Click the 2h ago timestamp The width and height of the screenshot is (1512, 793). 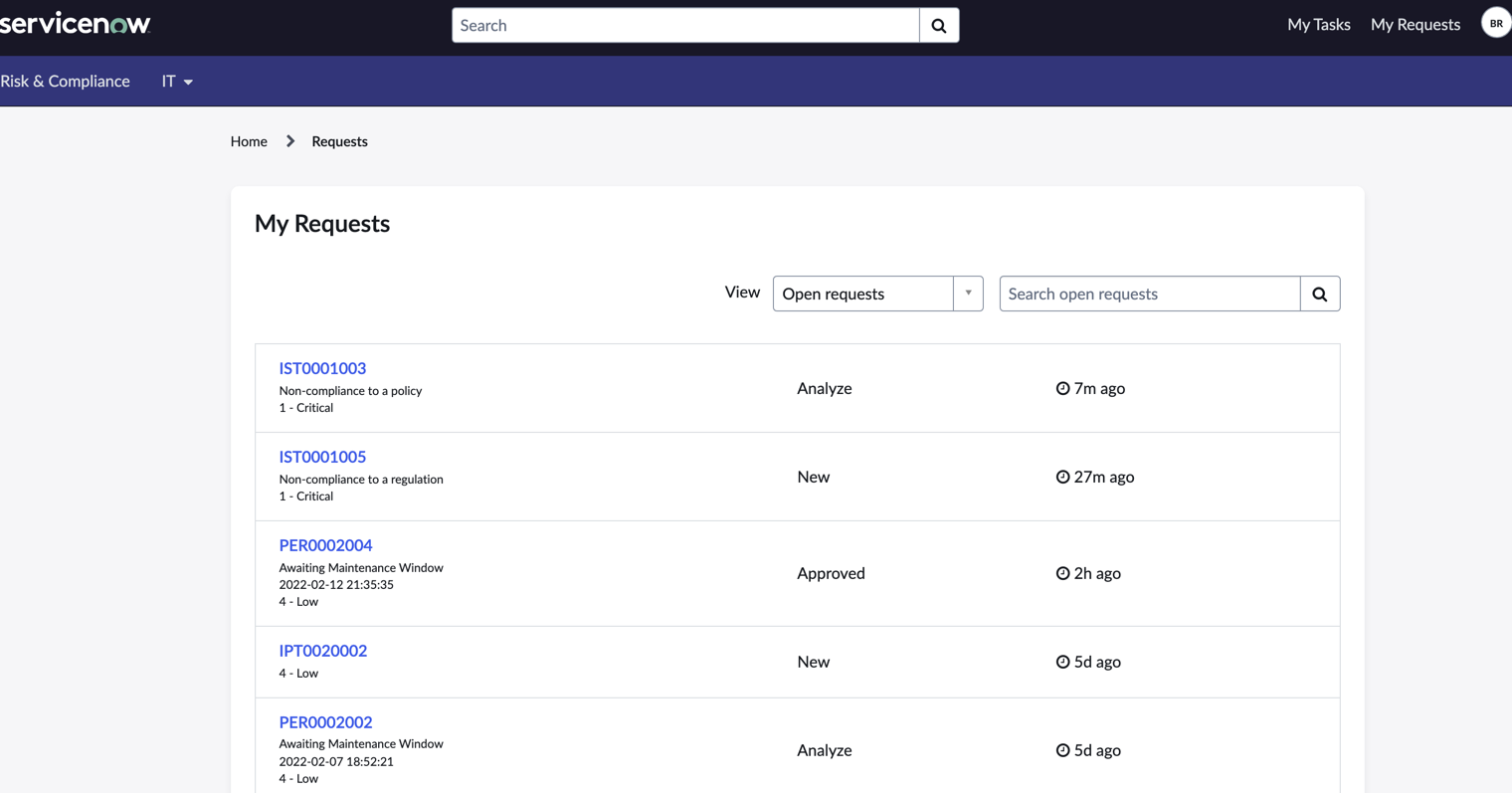1097,573
